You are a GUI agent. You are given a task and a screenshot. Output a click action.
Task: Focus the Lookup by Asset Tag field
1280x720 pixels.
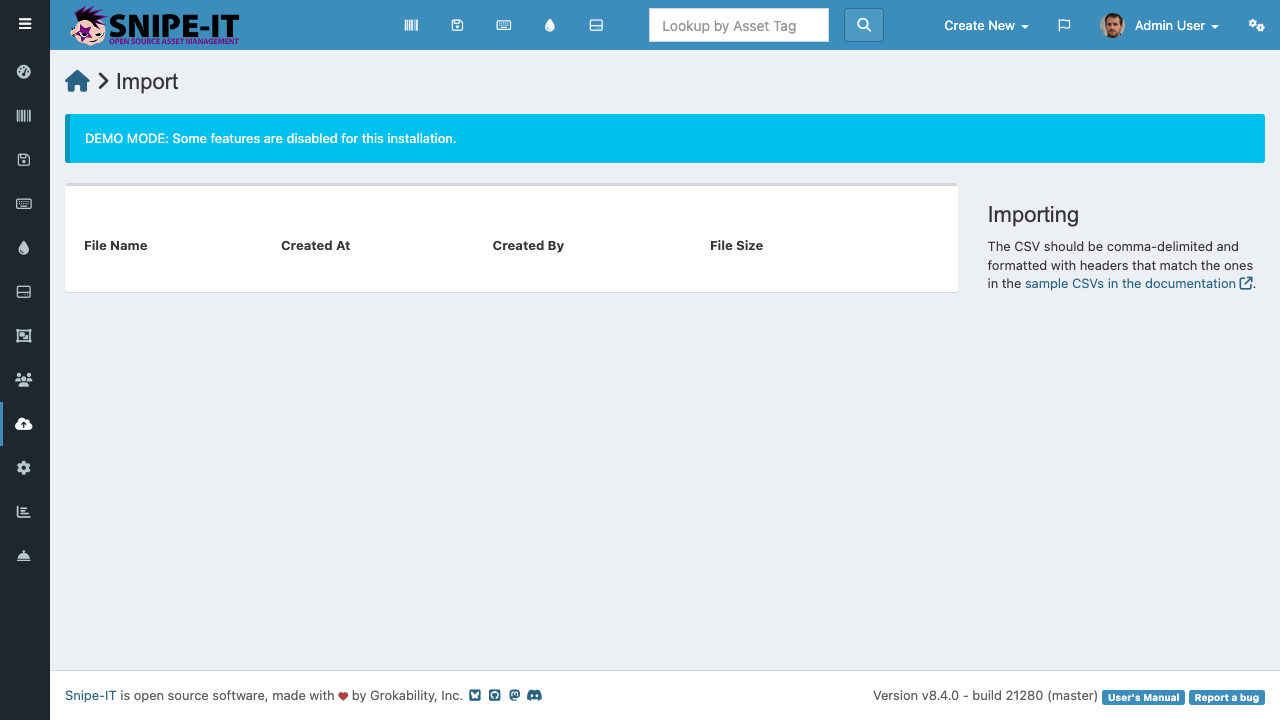click(739, 25)
